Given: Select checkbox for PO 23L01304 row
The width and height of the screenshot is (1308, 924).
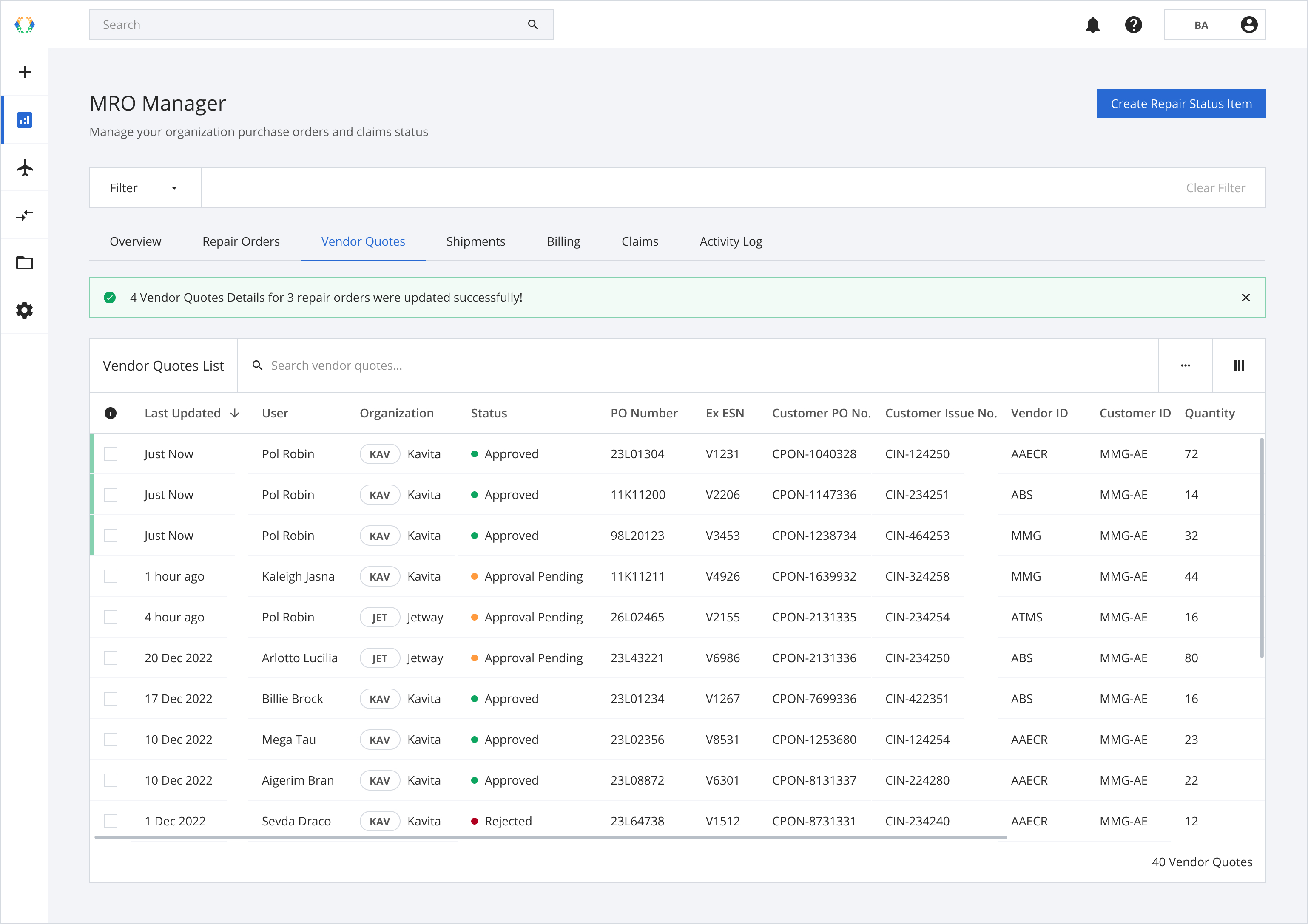Looking at the screenshot, I should tap(111, 454).
